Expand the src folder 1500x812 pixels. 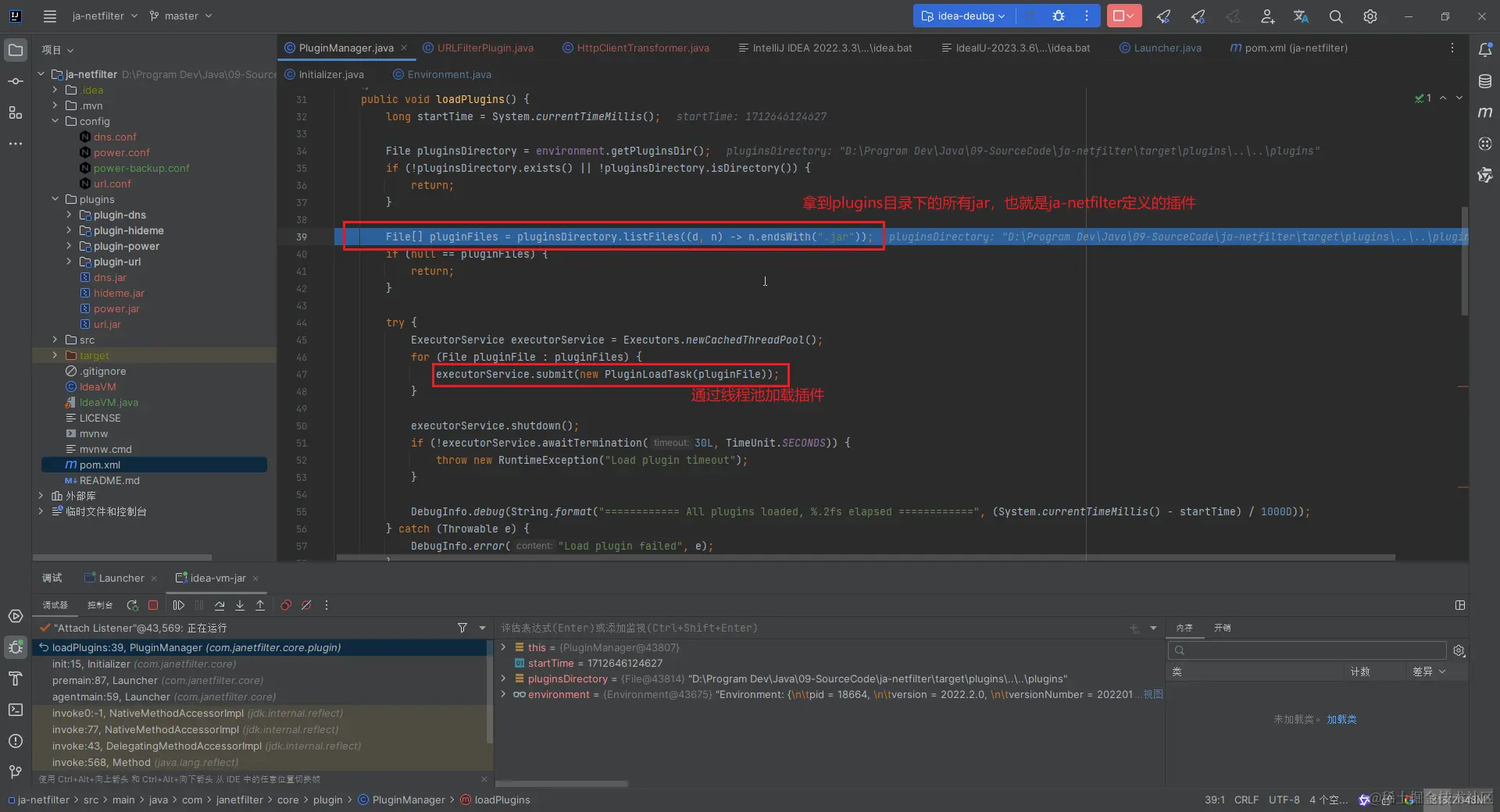click(55, 340)
